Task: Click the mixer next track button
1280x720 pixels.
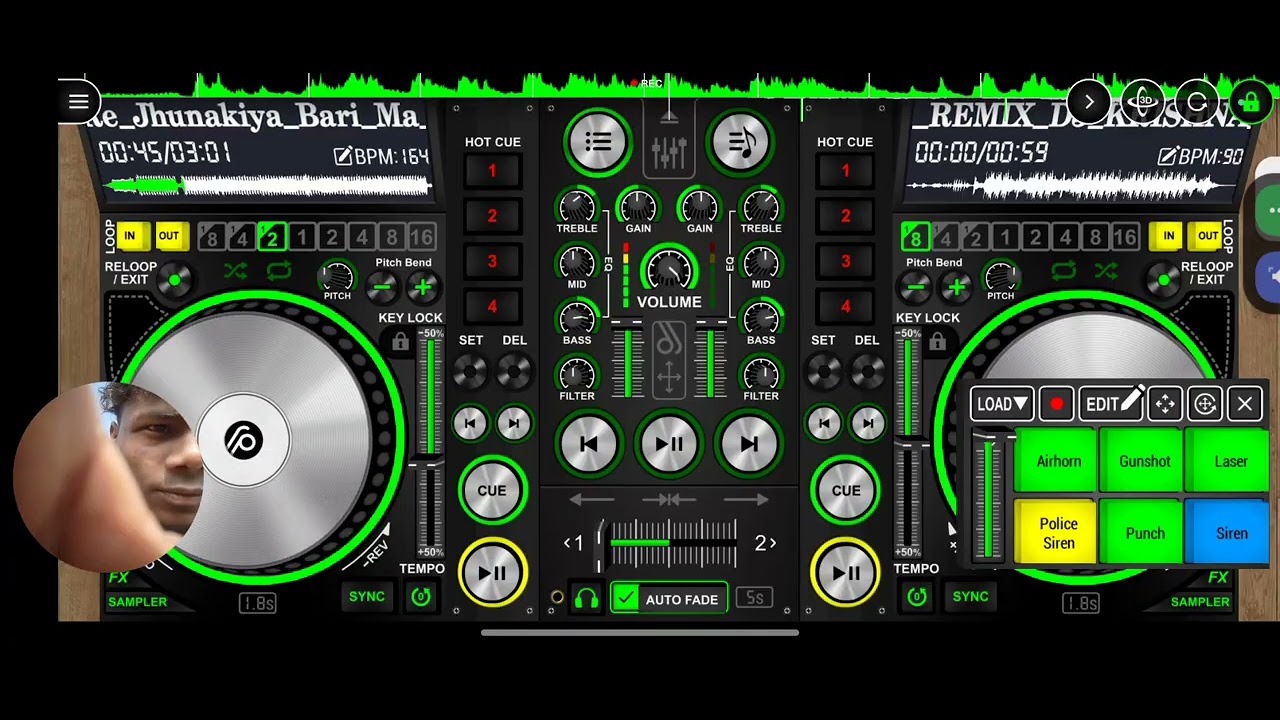Action: pyautogui.click(x=749, y=444)
